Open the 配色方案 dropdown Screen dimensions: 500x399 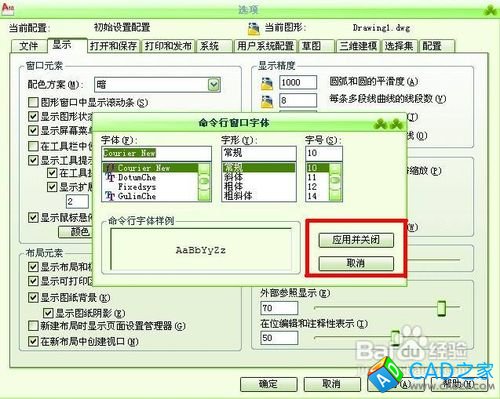point(214,85)
